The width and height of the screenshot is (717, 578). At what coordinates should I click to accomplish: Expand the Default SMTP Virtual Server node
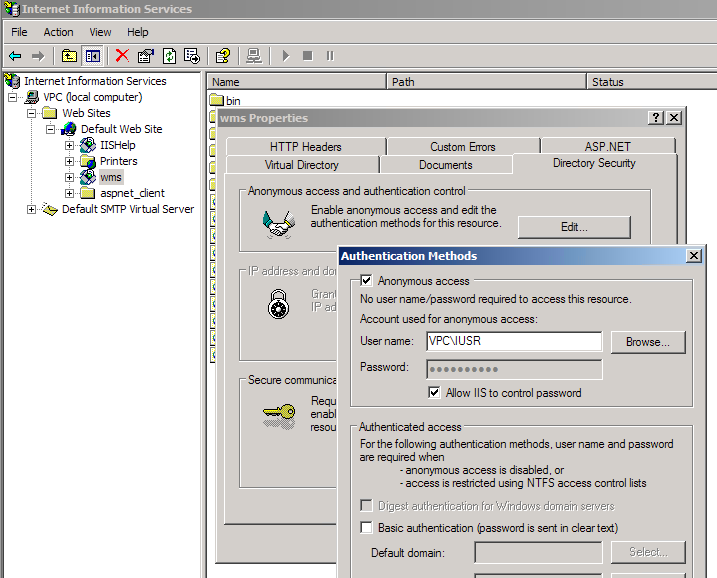pos(32,209)
